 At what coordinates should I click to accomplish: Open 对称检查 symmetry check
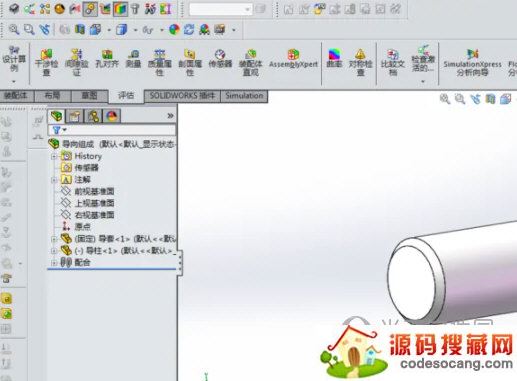360,62
